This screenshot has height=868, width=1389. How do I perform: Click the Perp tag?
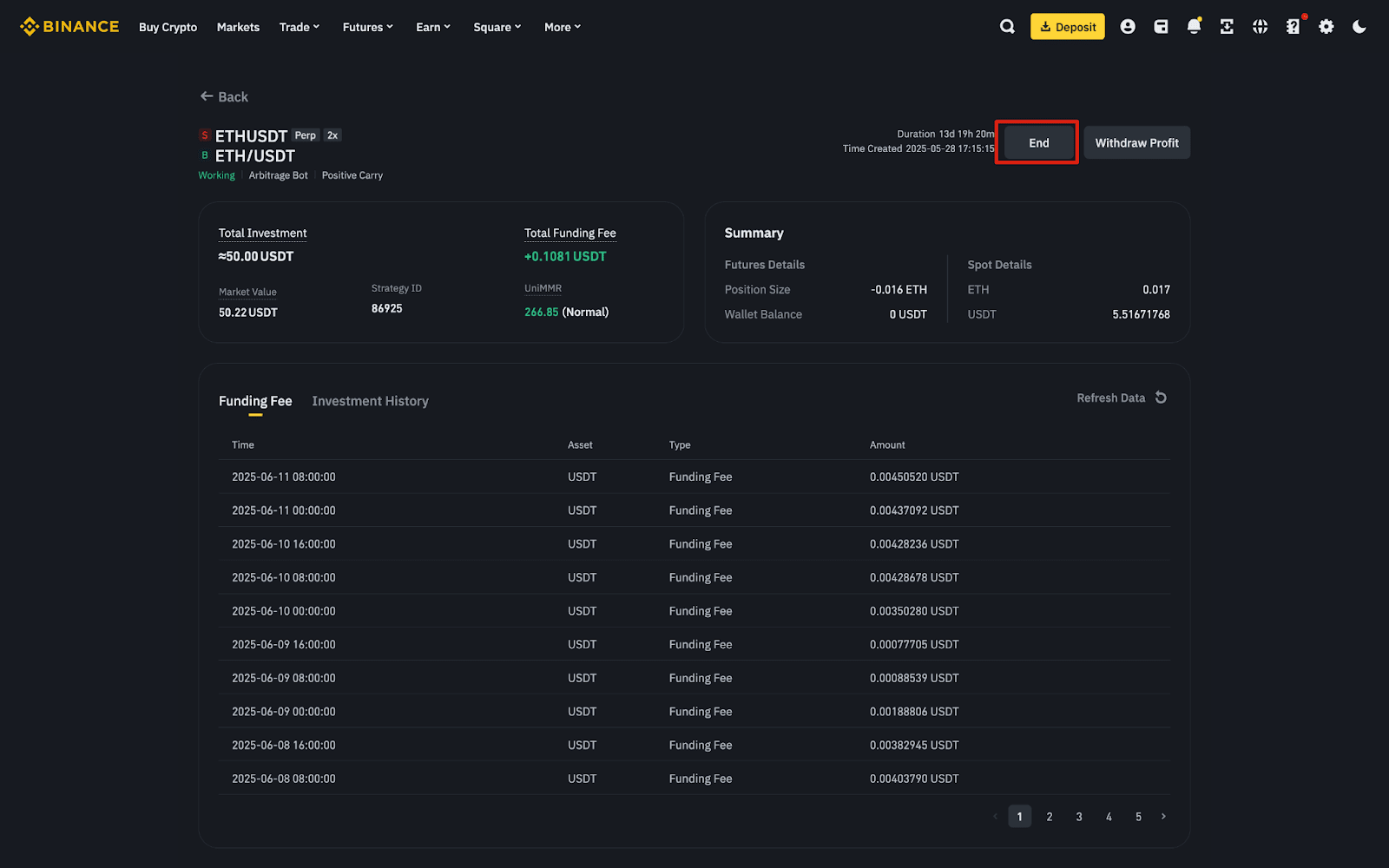[305, 135]
